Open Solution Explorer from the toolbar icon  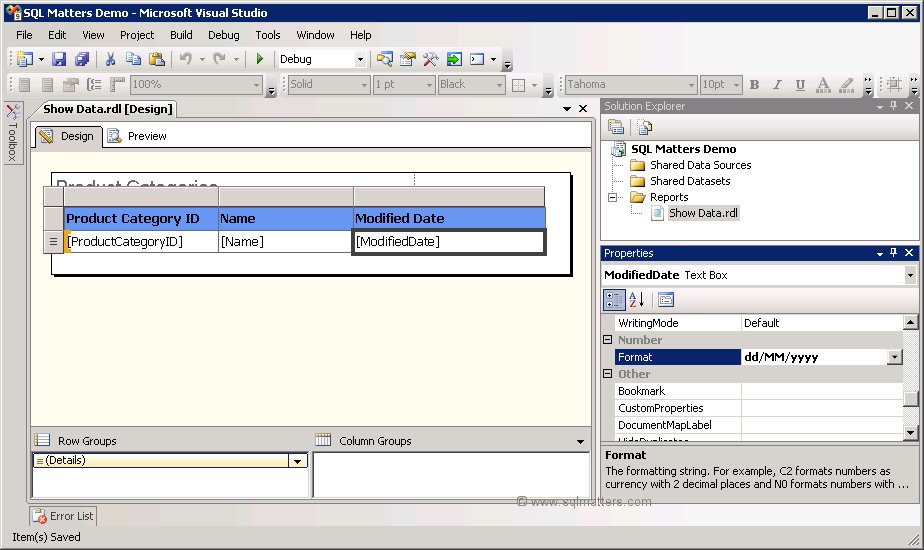(x=385, y=59)
